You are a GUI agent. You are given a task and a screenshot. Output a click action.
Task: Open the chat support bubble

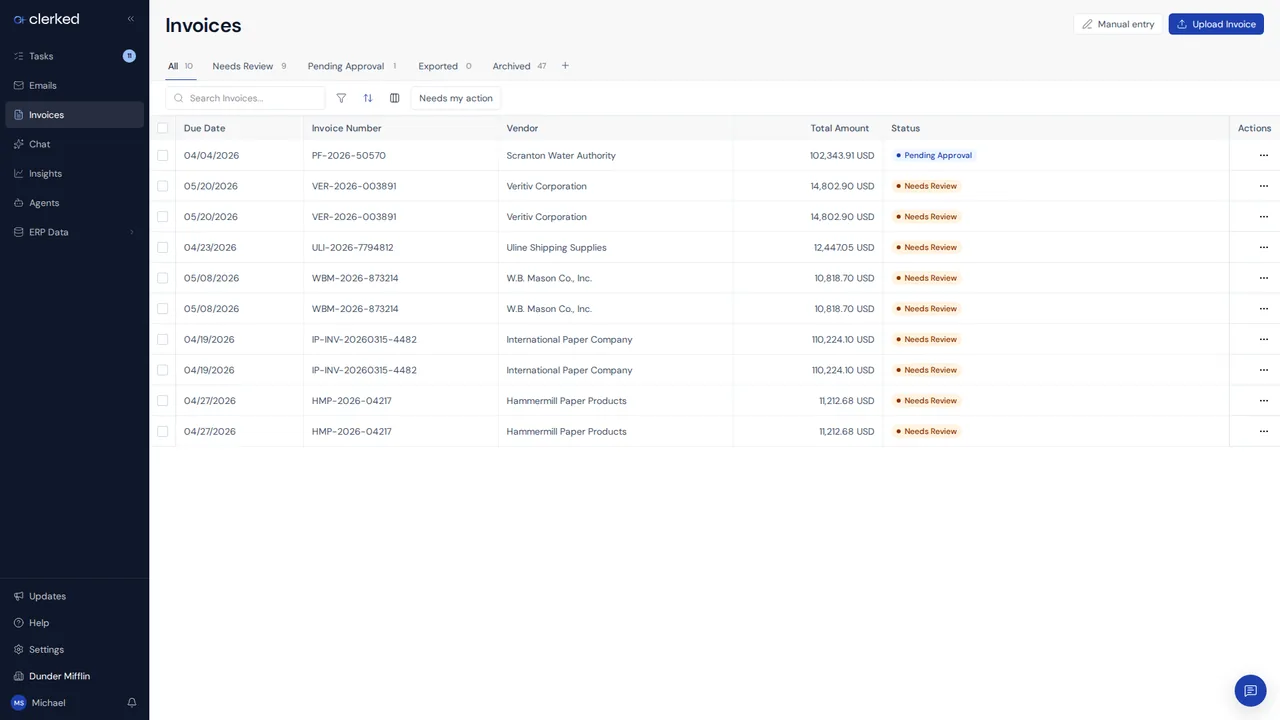click(x=1250, y=690)
